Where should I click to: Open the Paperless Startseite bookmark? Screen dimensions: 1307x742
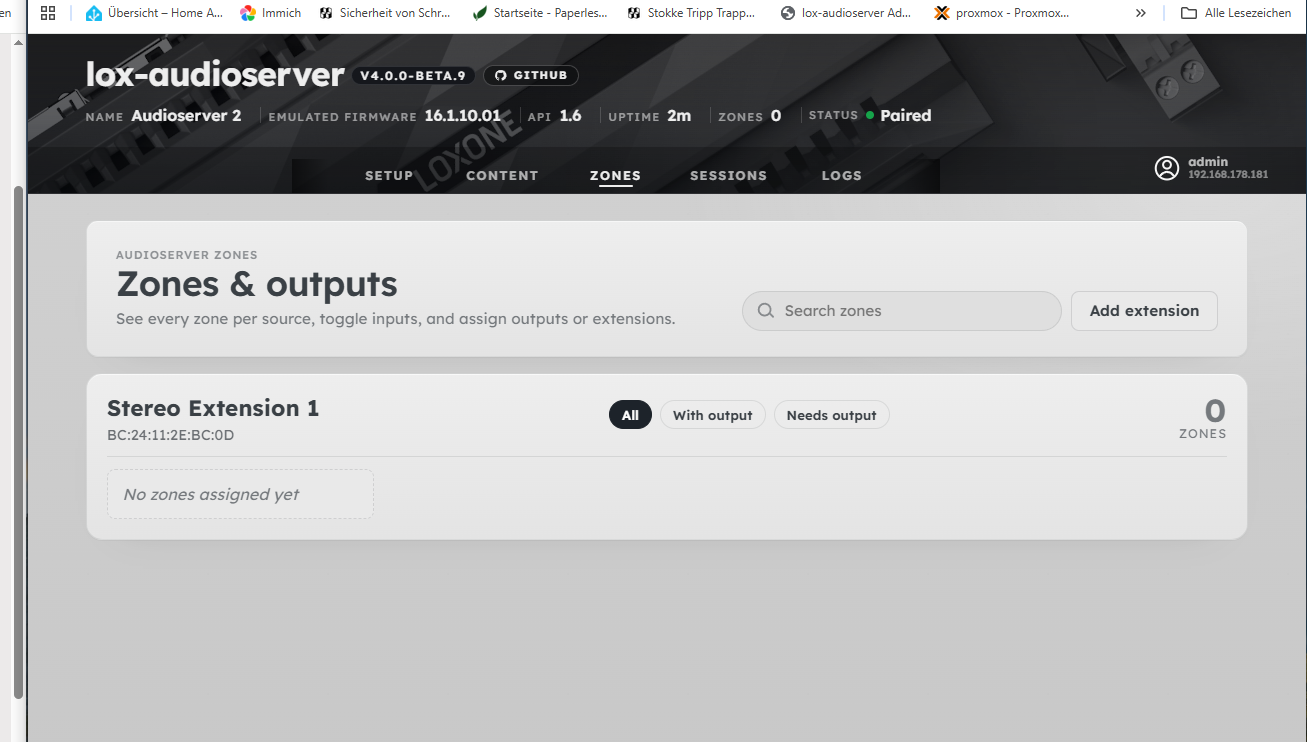[540, 13]
